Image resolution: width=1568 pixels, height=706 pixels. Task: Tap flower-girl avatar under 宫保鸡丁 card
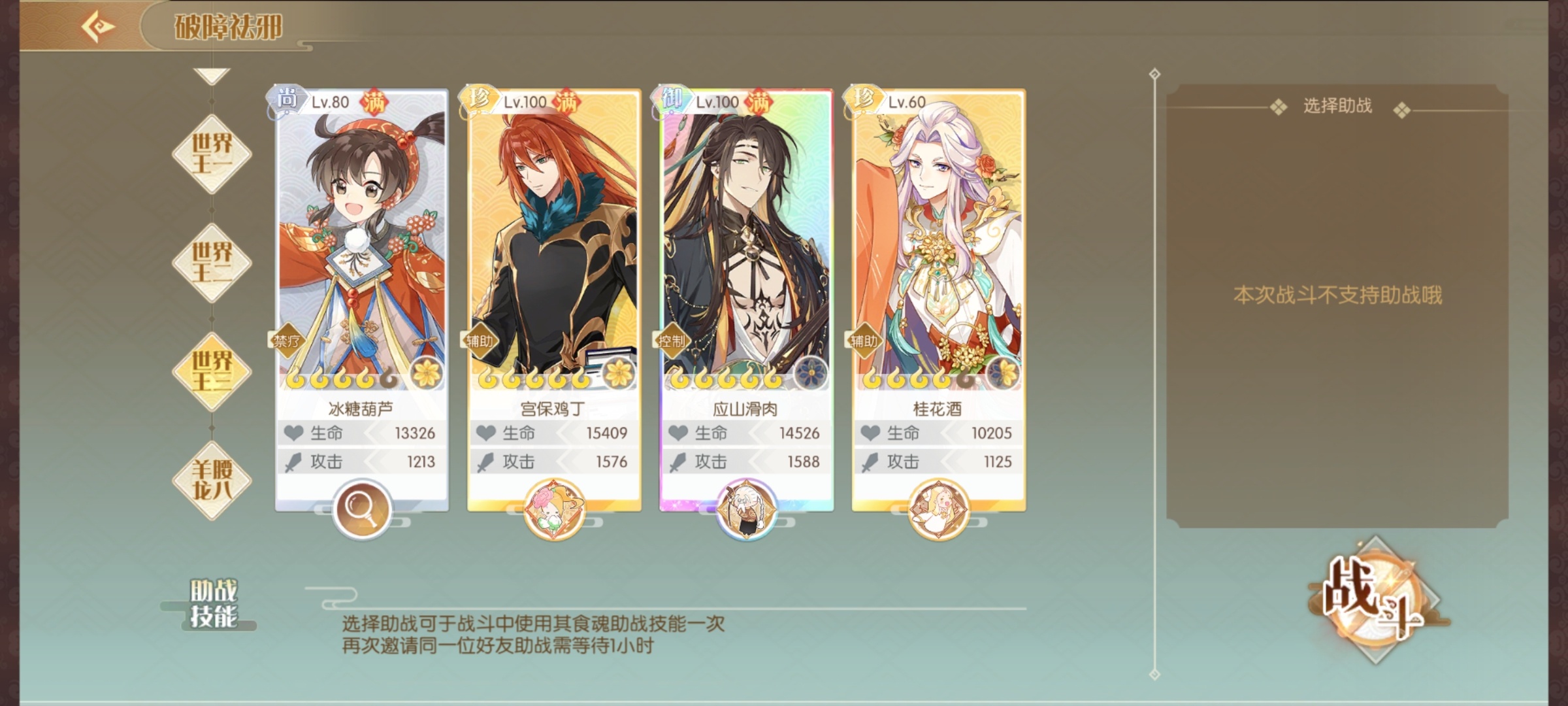(x=554, y=509)
